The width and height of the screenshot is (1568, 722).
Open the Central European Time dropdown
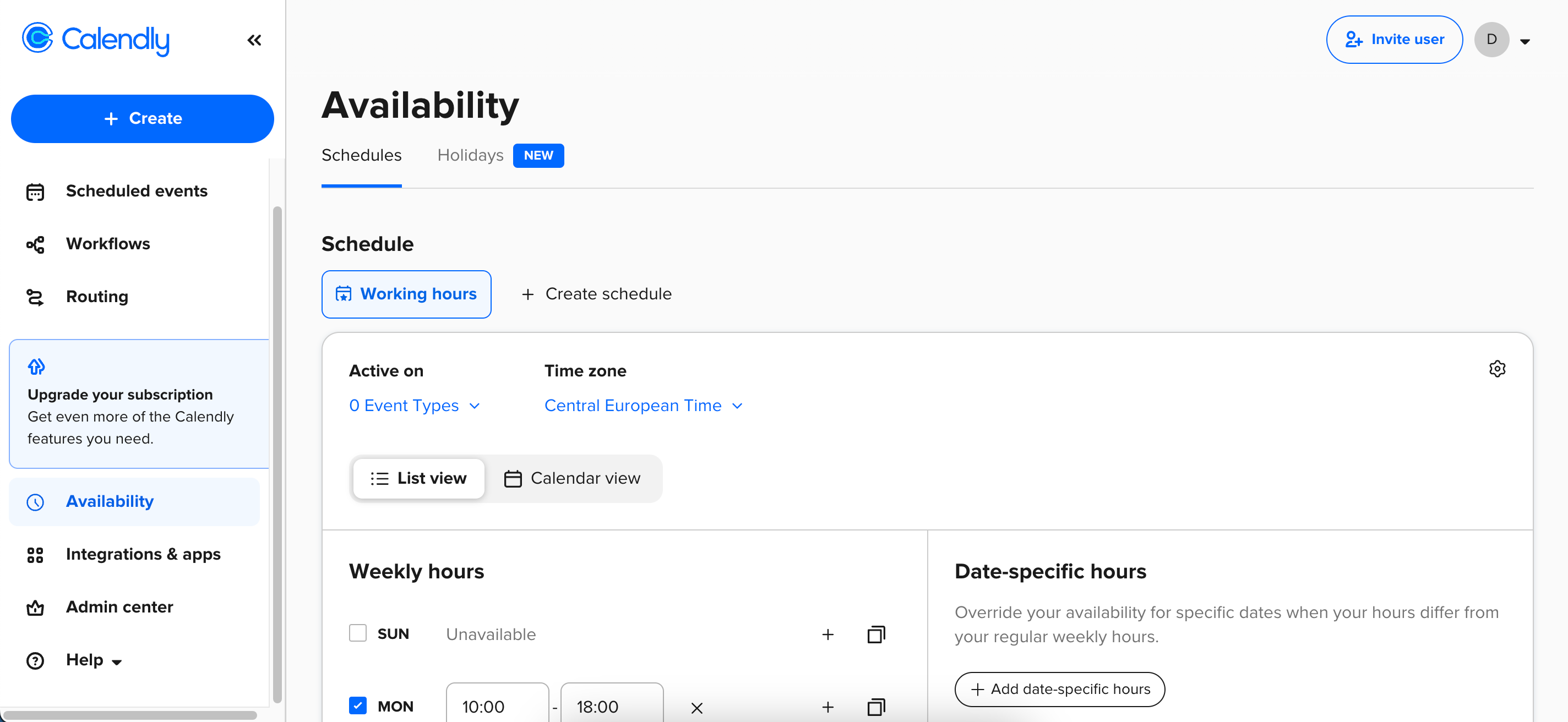coord(643,406)
